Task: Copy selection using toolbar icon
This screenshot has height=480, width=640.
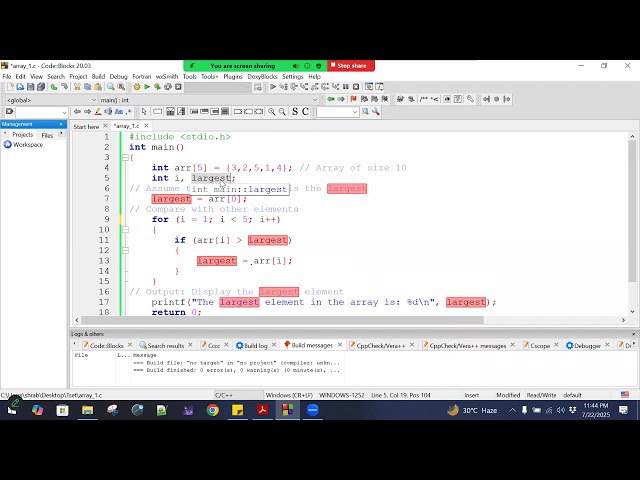Action: pos(87,87)
